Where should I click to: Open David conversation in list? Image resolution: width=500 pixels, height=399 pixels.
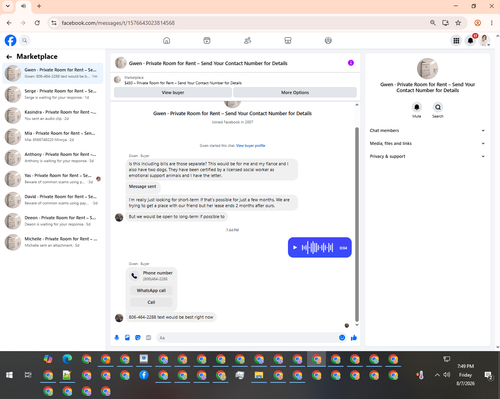coord(53,200)
